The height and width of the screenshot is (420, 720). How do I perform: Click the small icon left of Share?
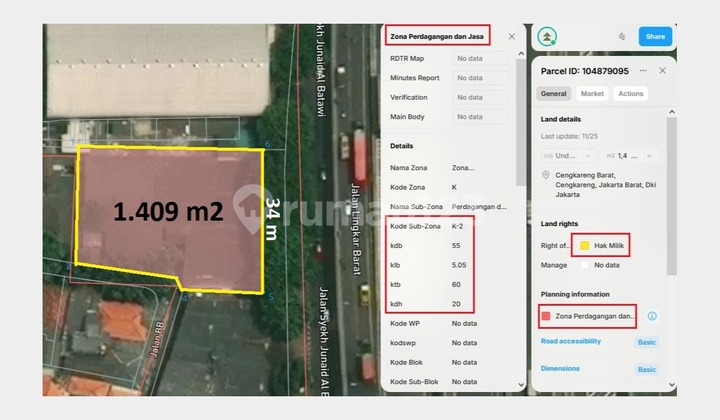pyautogui.click(x=622, y=36)
